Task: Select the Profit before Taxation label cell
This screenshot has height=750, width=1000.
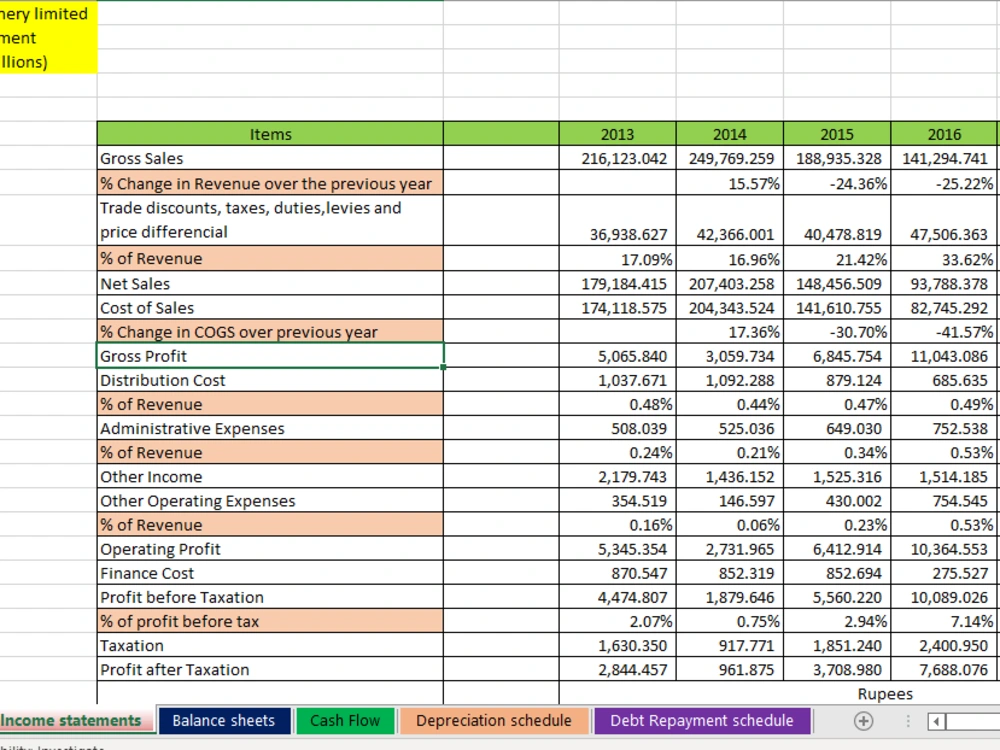Action: [270, 597]
